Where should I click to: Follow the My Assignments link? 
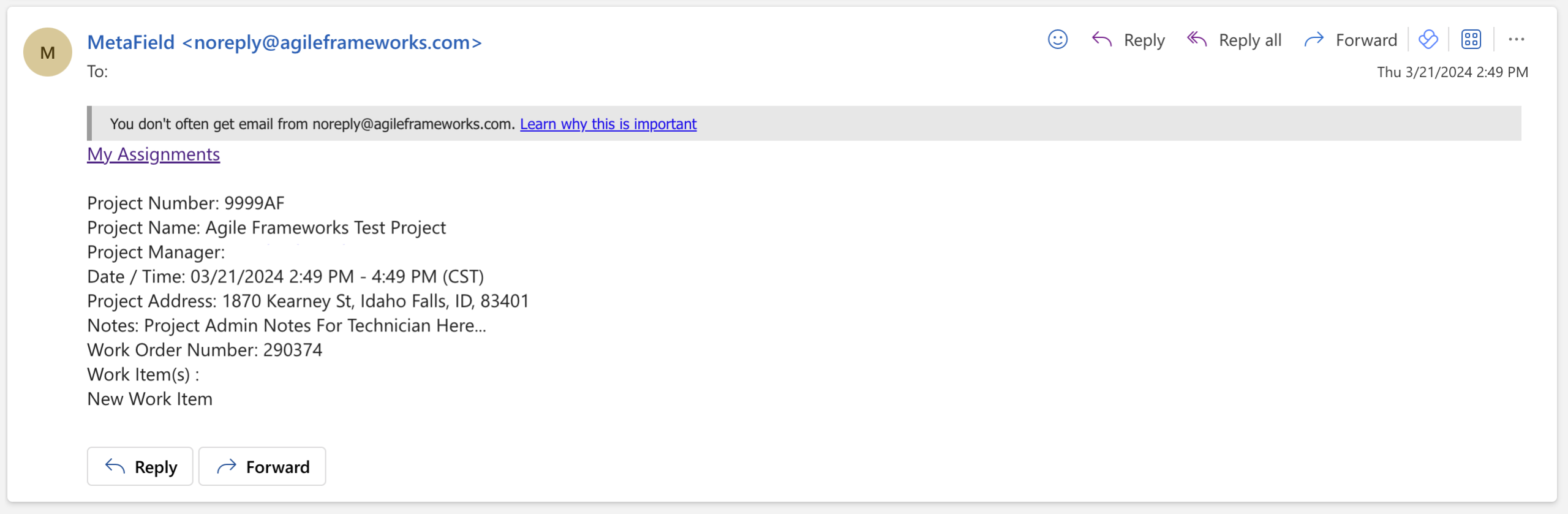pos(153,154)
